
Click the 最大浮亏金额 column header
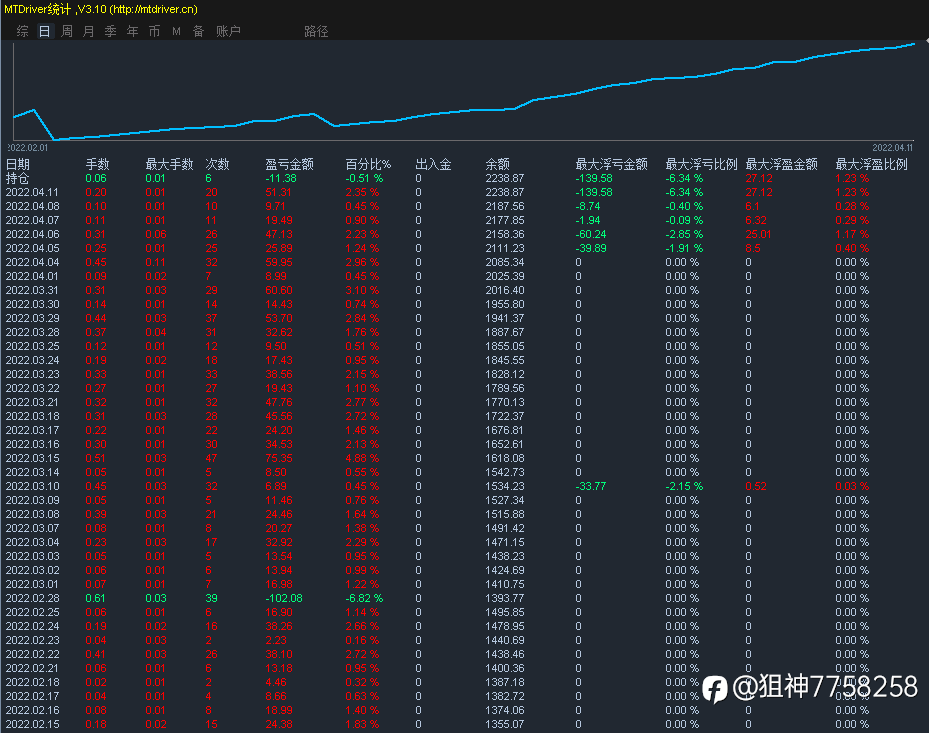(x=611, y=164)
